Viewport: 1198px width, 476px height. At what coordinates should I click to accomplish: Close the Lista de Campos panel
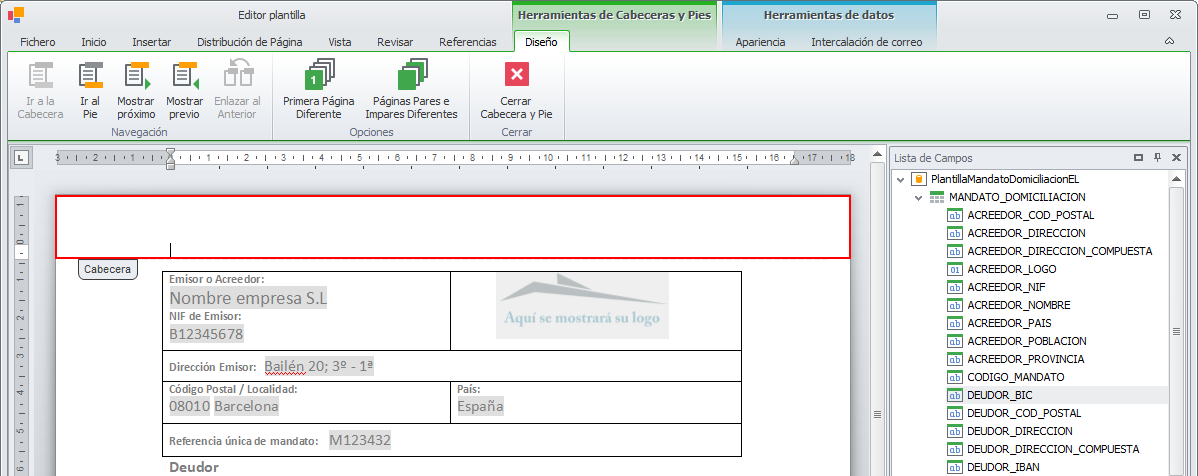[x=1177, y=157]
